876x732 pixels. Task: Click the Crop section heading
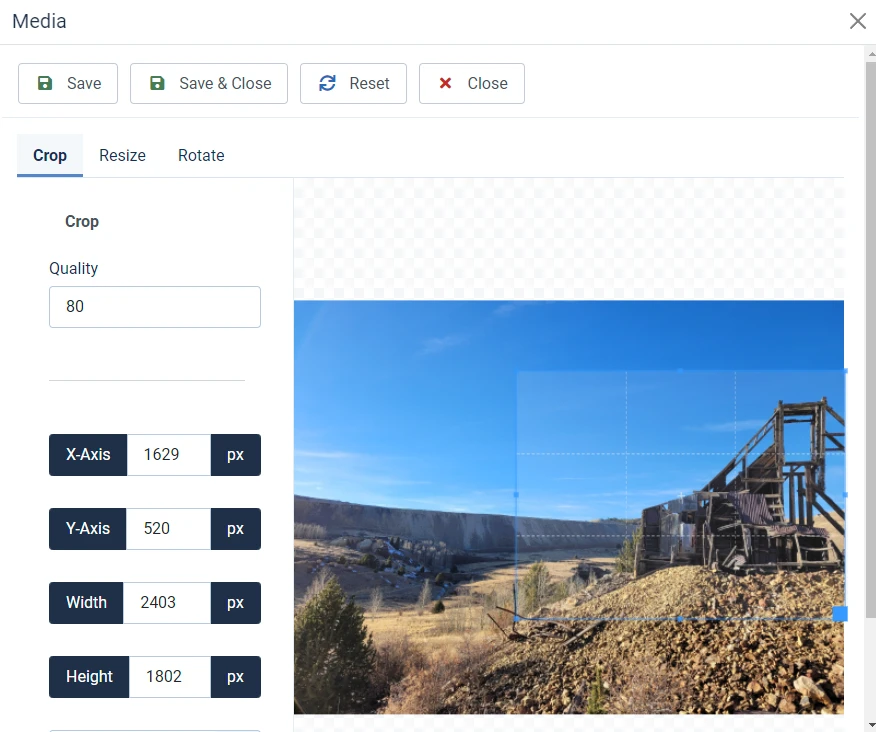82,221
